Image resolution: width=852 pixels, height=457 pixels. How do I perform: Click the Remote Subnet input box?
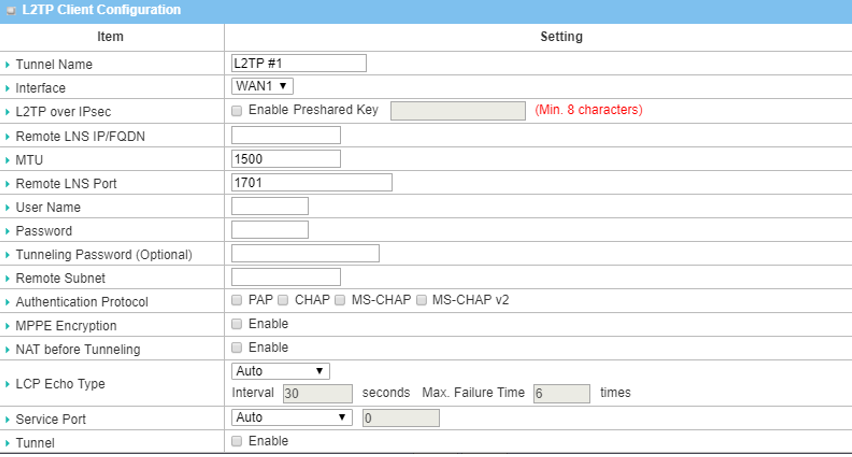tap(286, 277)
